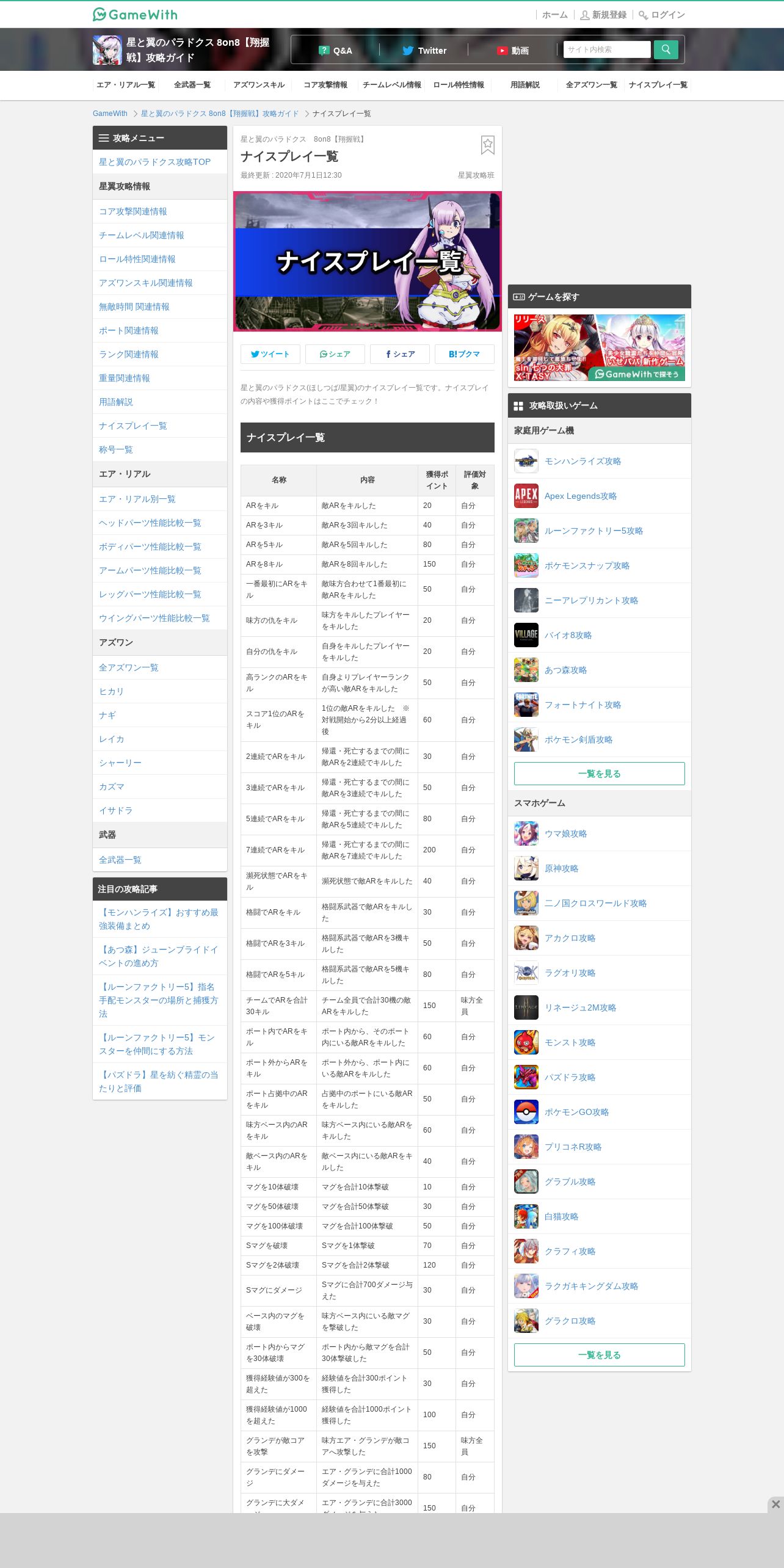
Task: Click the 原神 game icon
Action: point(526,869)
